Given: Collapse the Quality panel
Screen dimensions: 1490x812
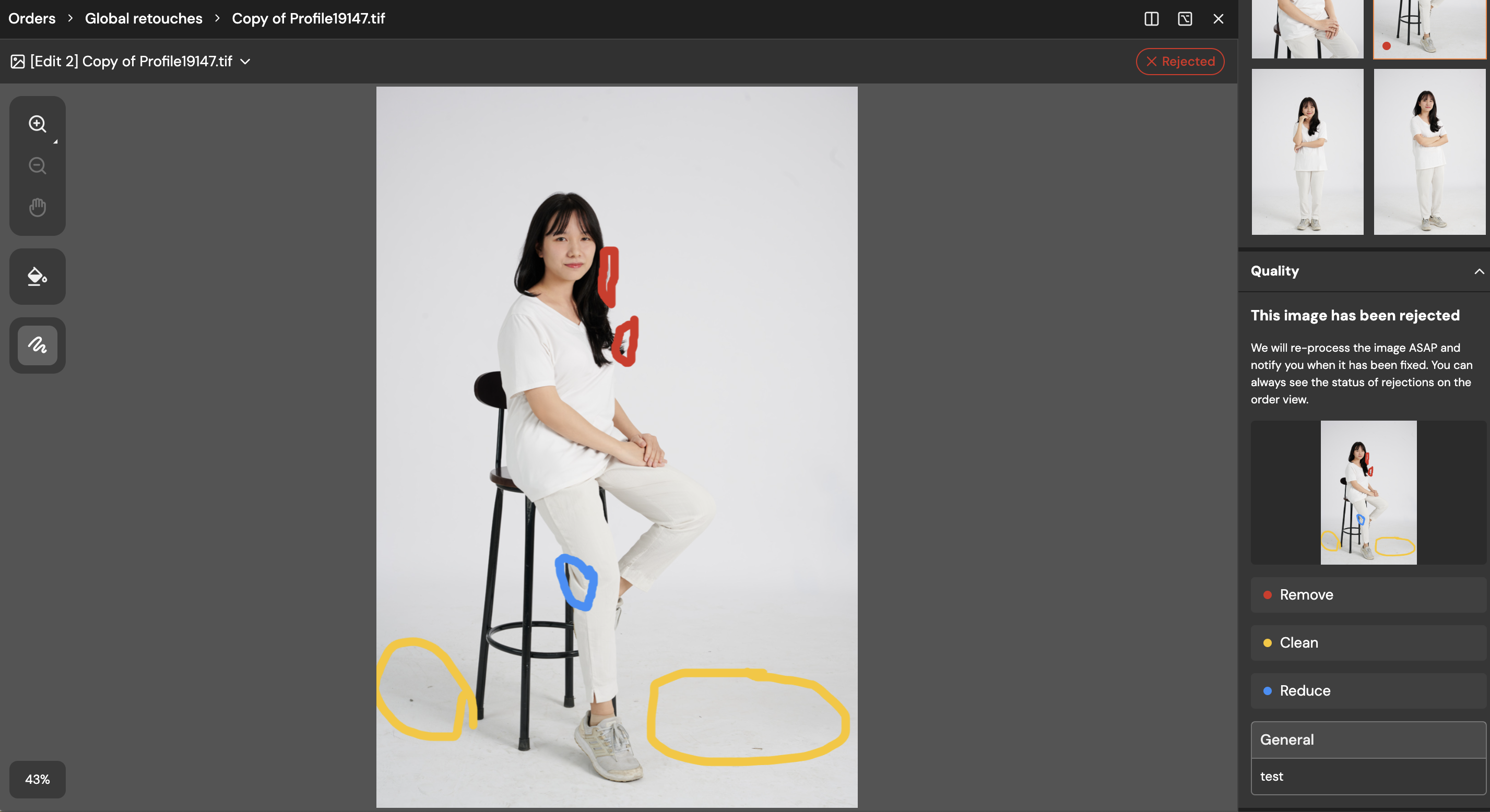Looking at the screenshot, I should coord(1479,271).
